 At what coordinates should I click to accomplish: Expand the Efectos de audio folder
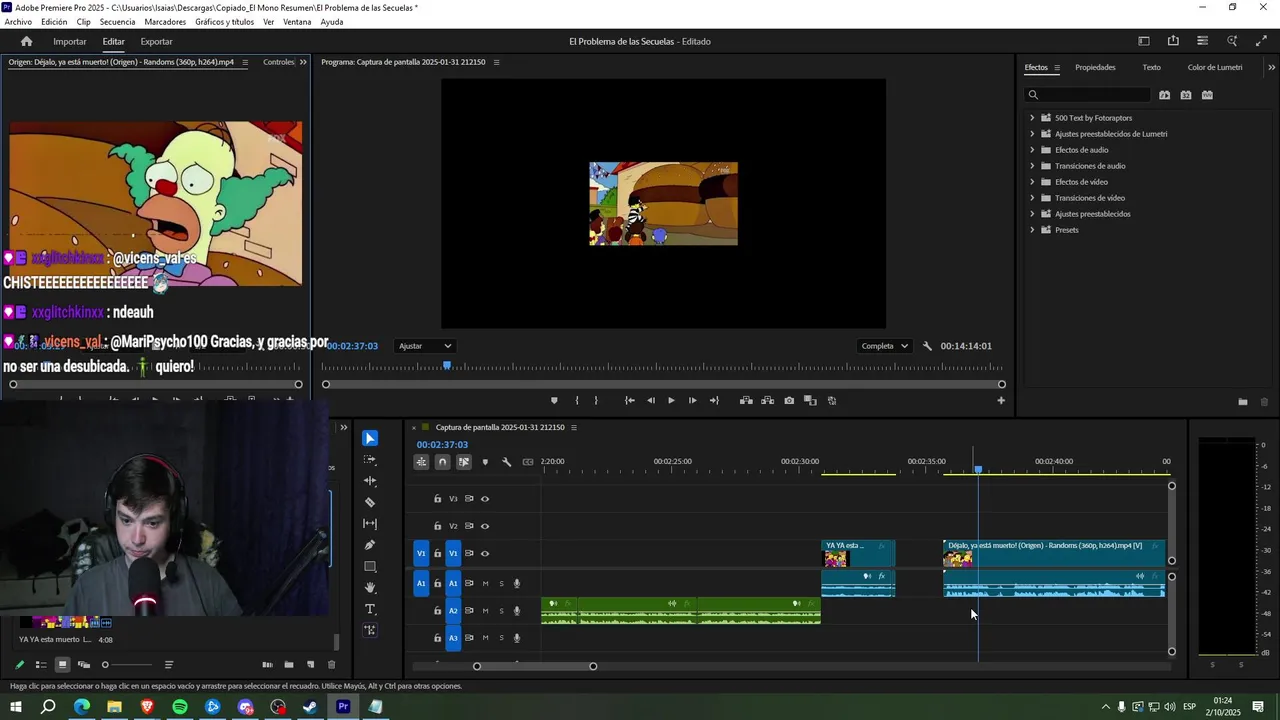tap(1032, 150)
